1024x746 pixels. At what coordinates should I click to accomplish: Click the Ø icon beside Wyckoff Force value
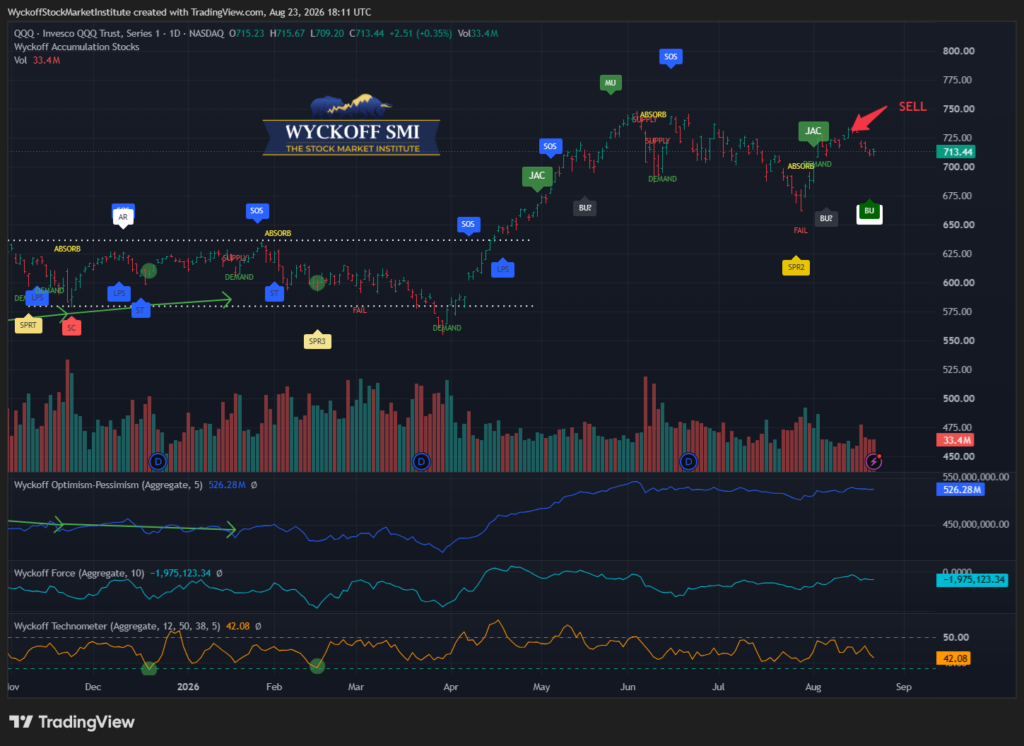coord(219,574)
